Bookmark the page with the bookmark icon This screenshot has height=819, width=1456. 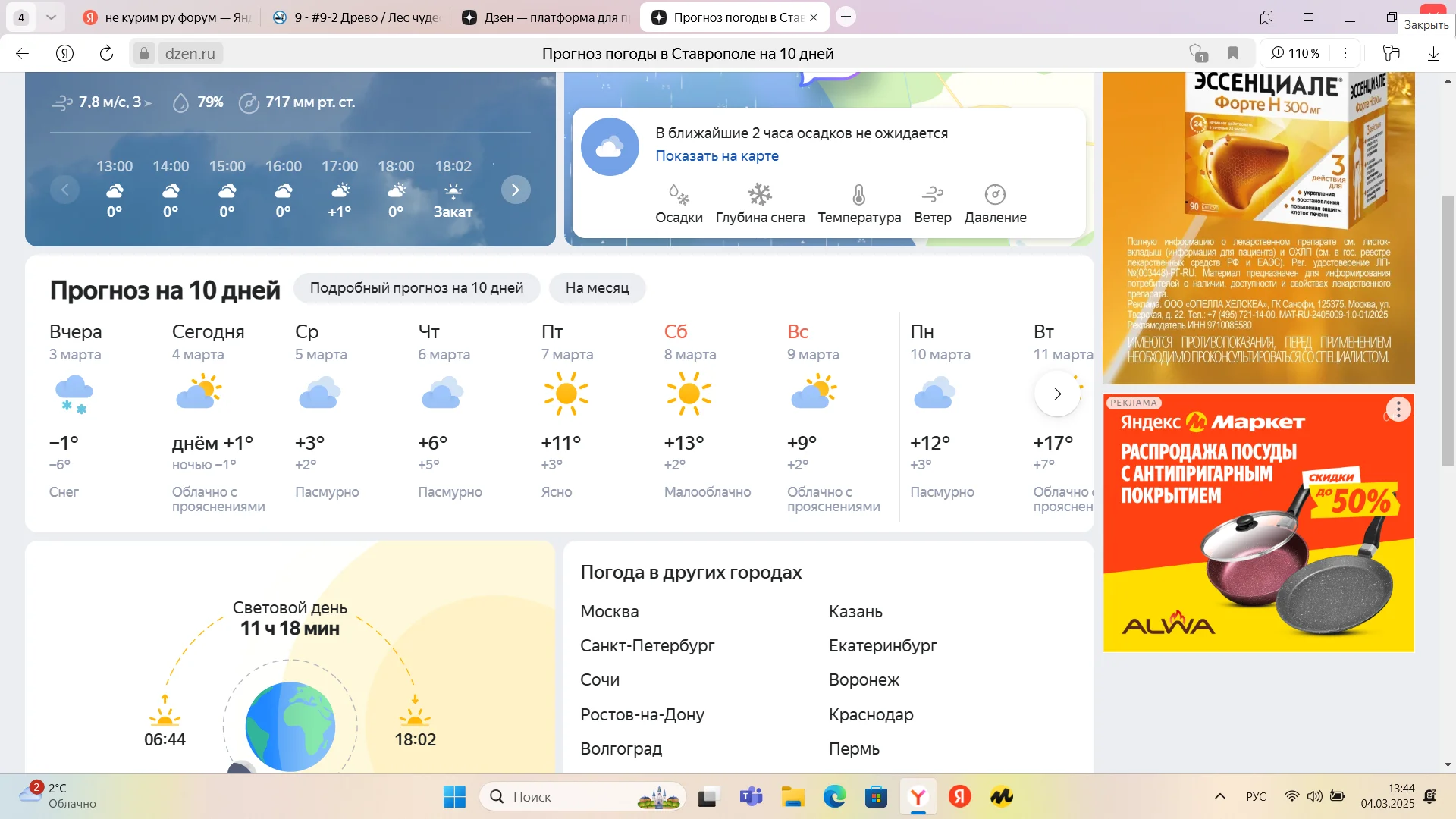click(1233, 53)
